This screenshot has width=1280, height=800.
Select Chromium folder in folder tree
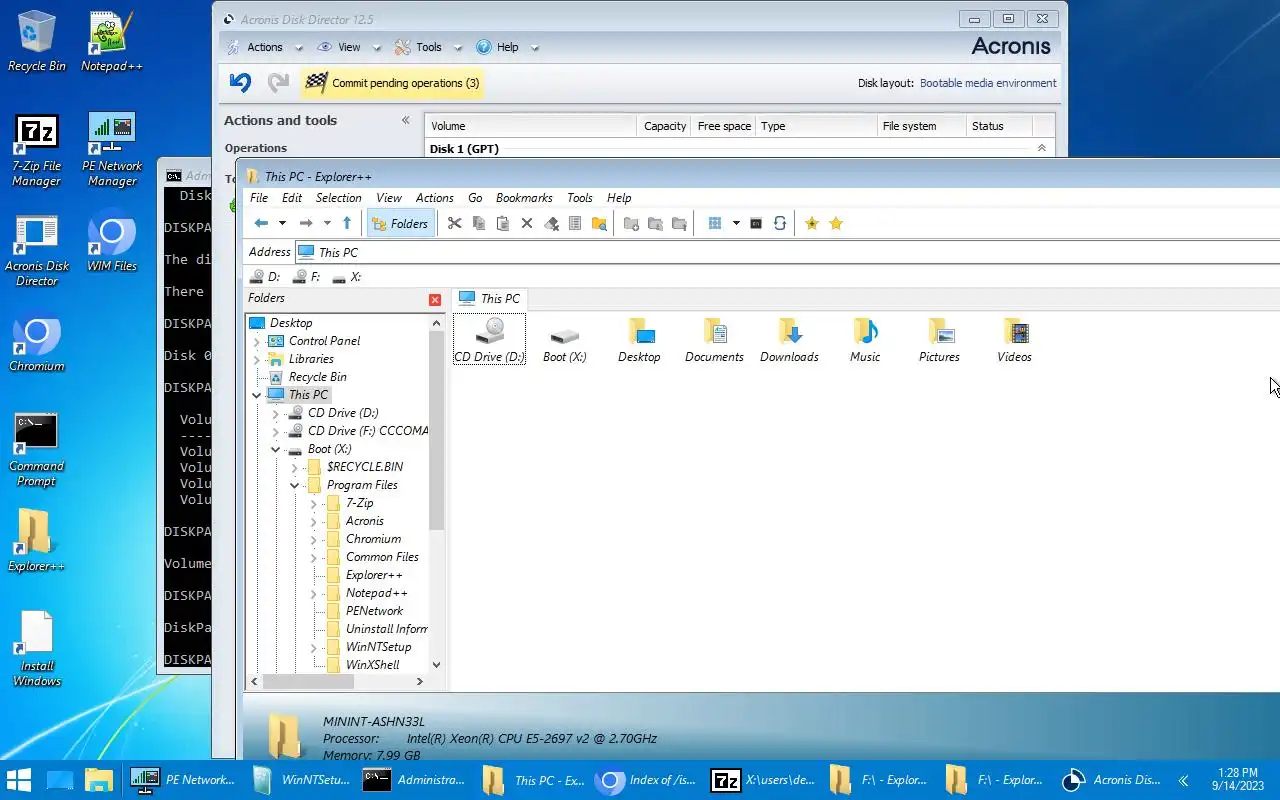tap(373, 539)
